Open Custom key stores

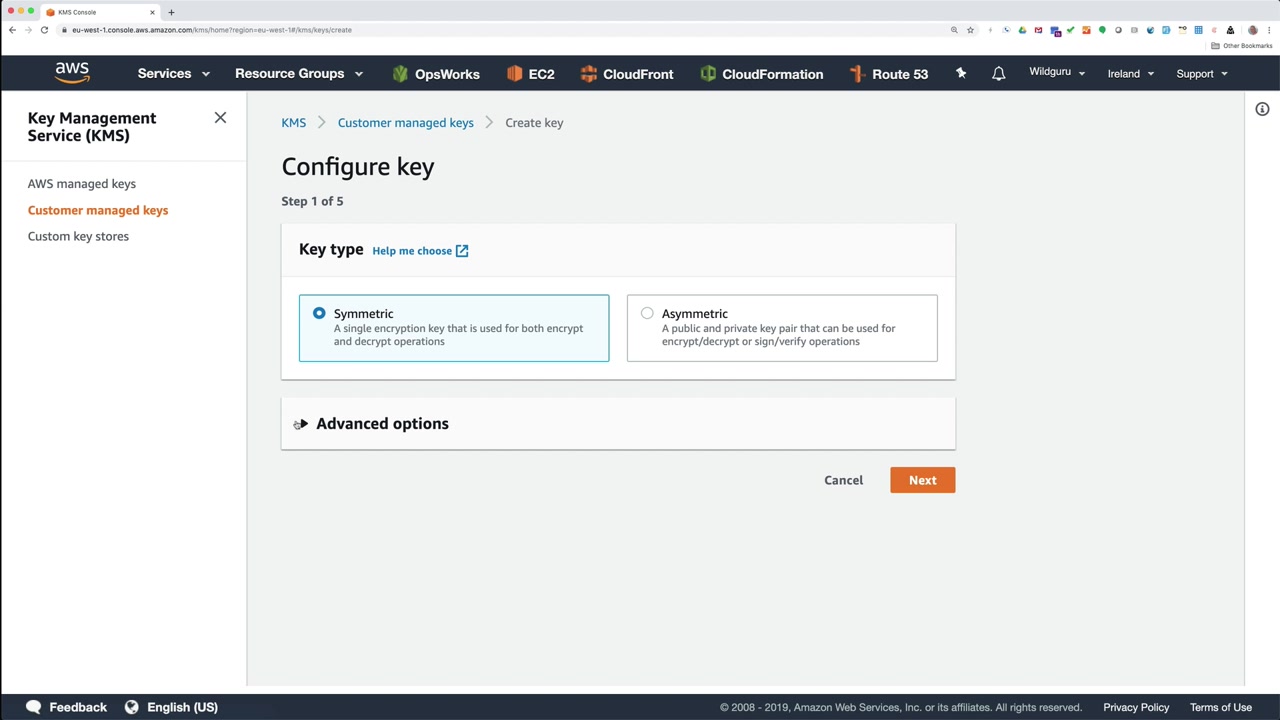(78, 236)
